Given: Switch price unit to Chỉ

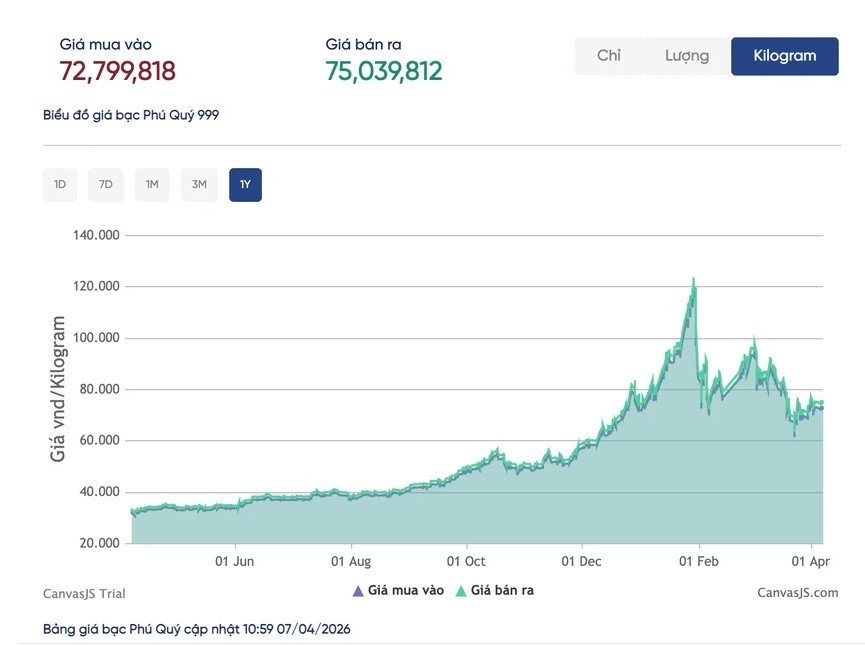Looking at the screenshot, I should tap(608, 56).
